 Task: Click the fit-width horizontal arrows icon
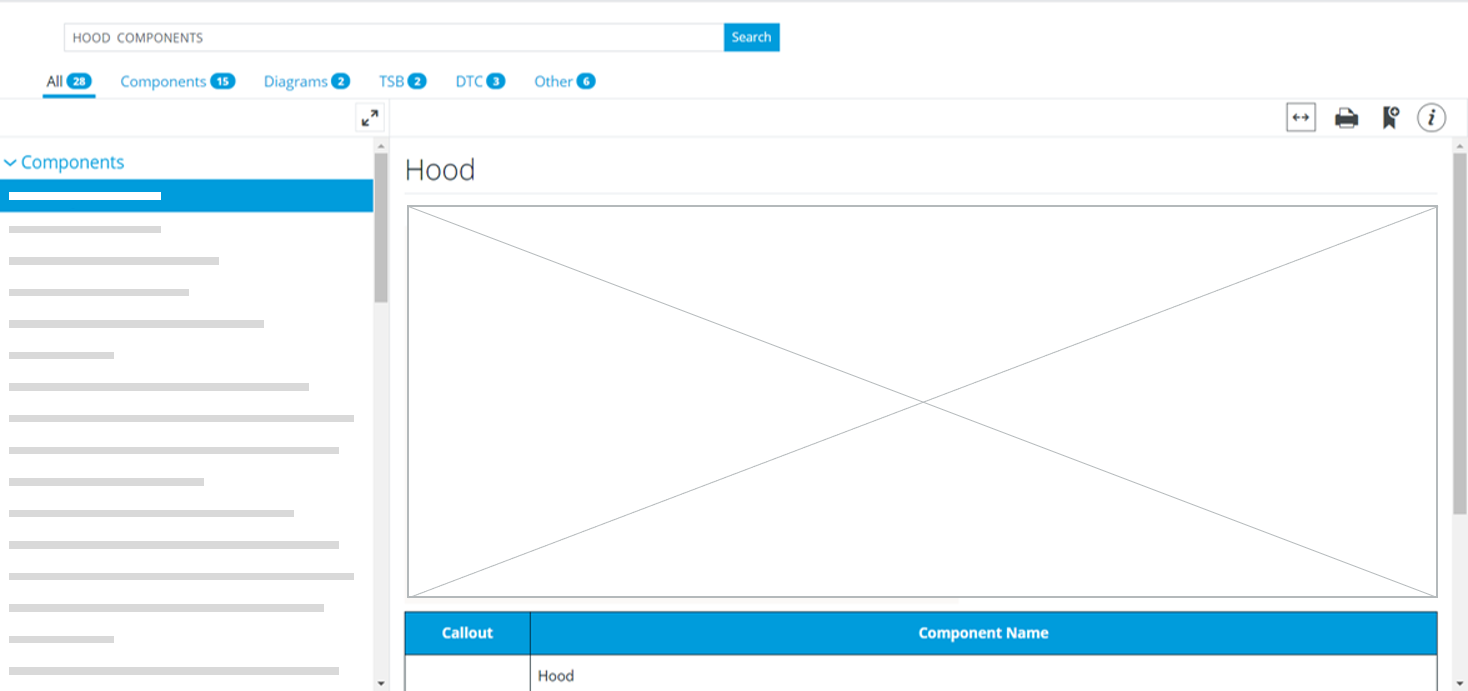(1300, 118)
